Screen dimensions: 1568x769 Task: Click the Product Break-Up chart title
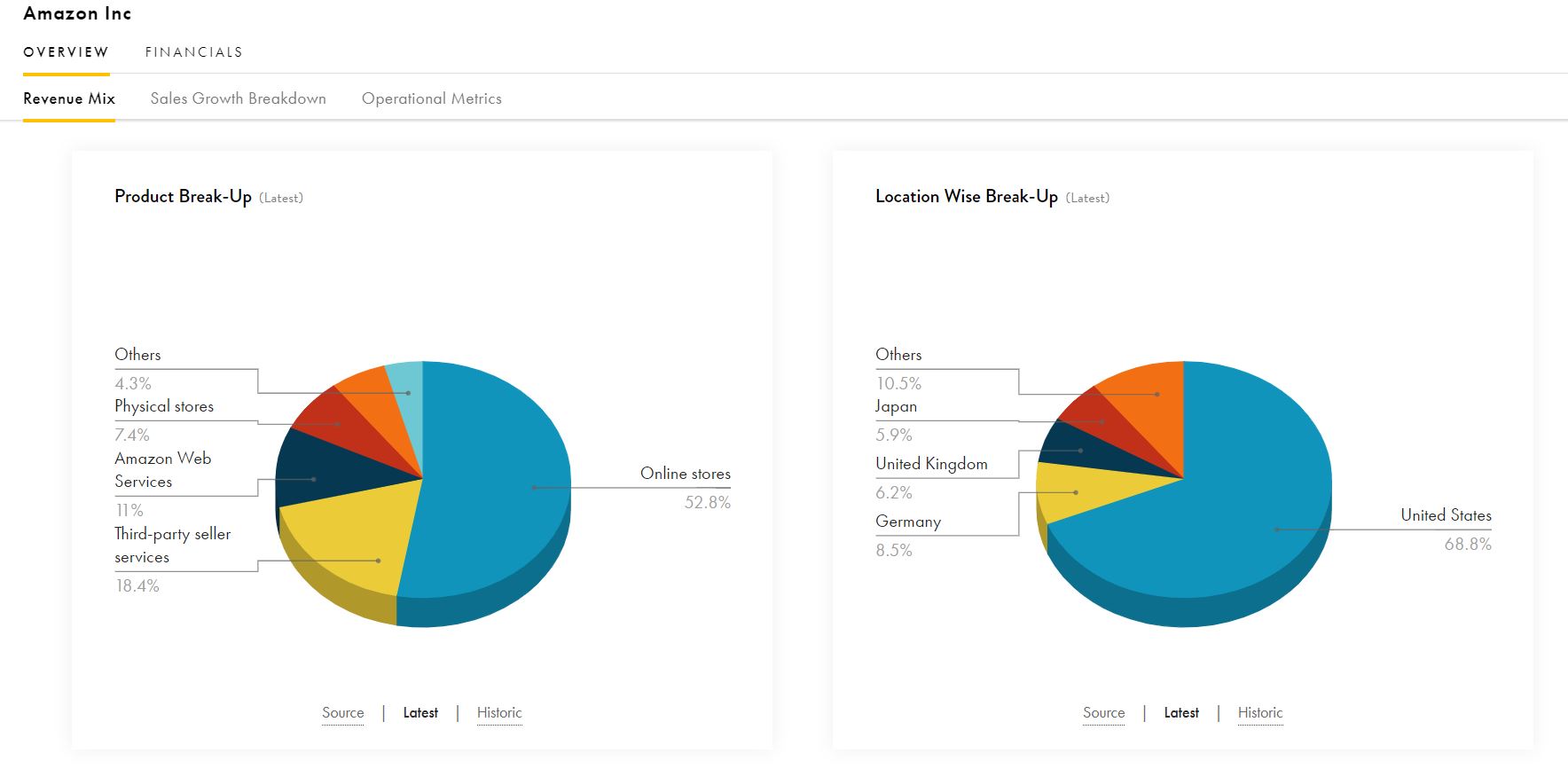click(x=183, y=197)
